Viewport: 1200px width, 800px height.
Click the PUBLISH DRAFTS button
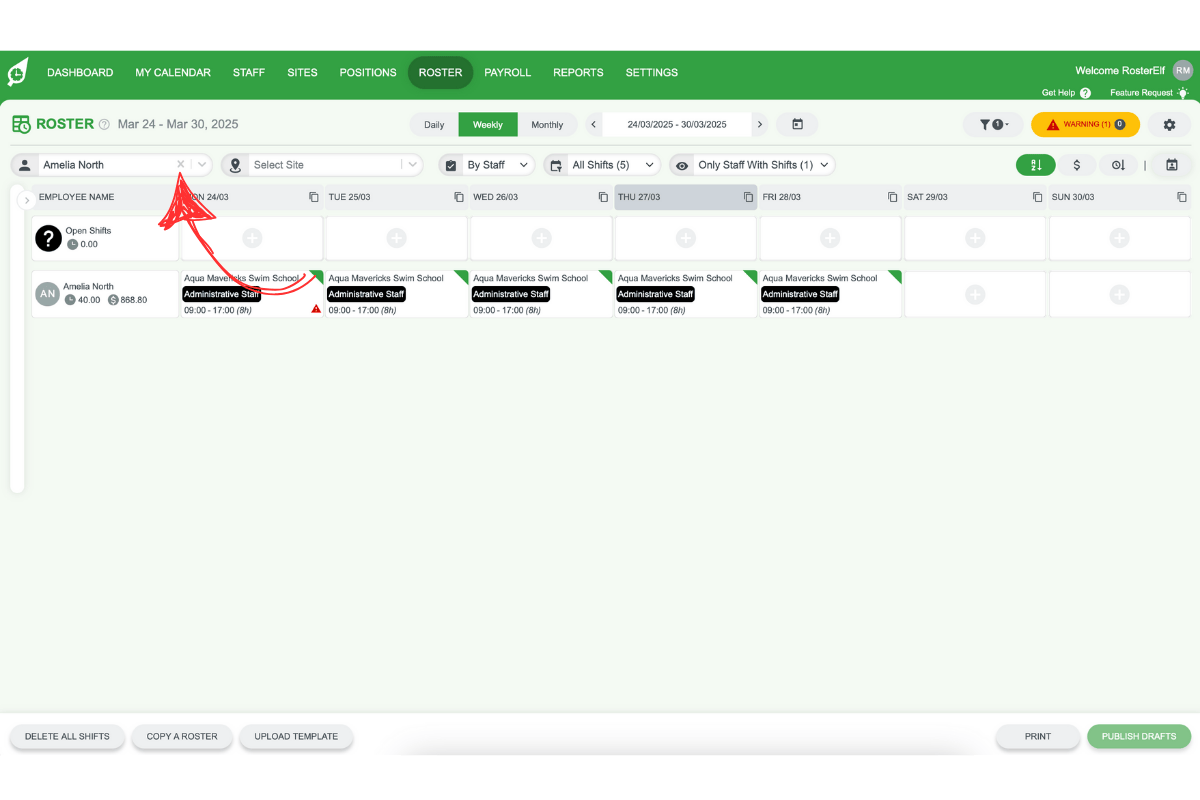[1139, 736]
